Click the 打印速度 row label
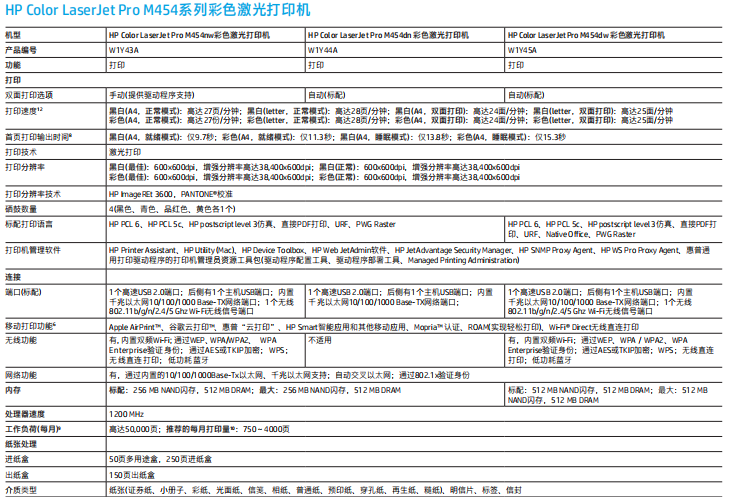This screenshot has width=731, height=497. [x=23, y=111]
